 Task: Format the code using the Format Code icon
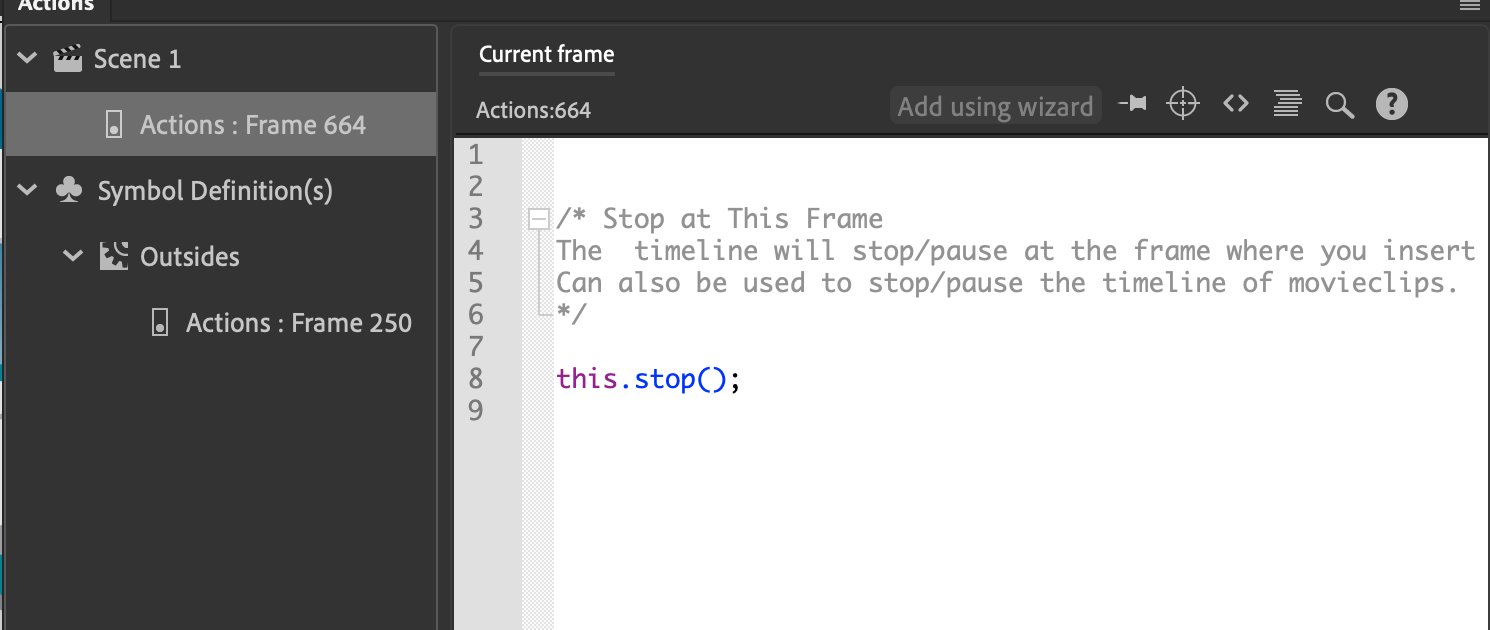coord(1287,104)
